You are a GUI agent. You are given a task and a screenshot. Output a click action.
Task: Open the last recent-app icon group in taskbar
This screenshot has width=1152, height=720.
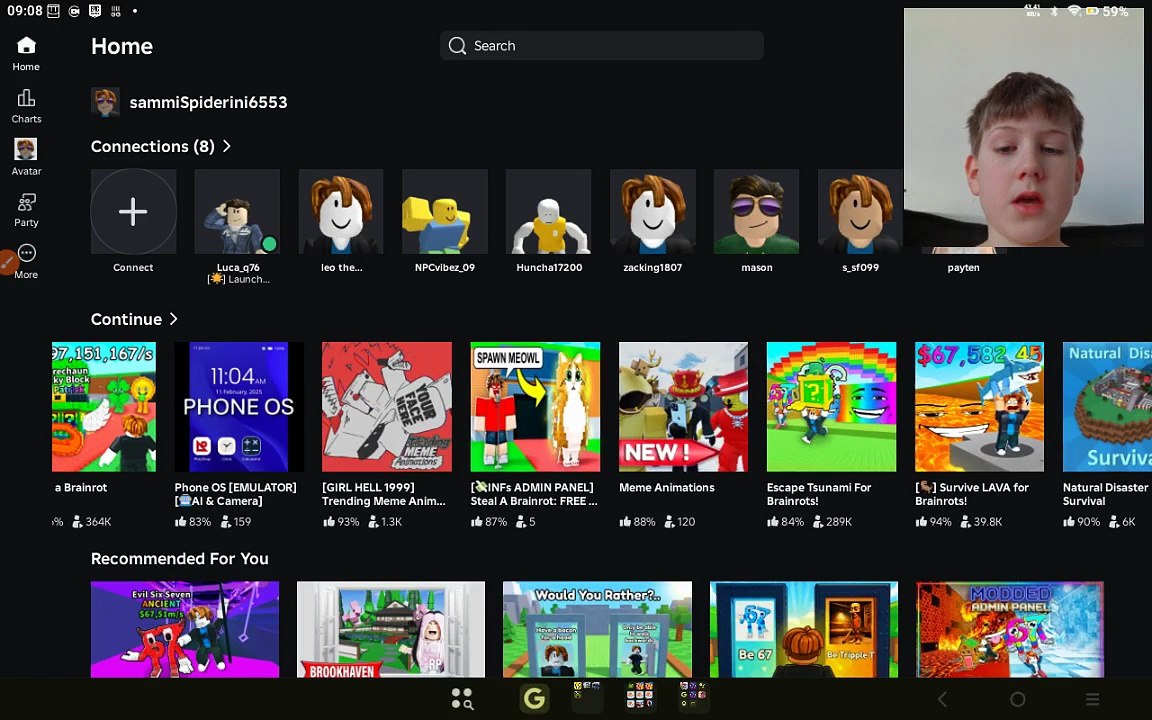(x=694, y=697)
